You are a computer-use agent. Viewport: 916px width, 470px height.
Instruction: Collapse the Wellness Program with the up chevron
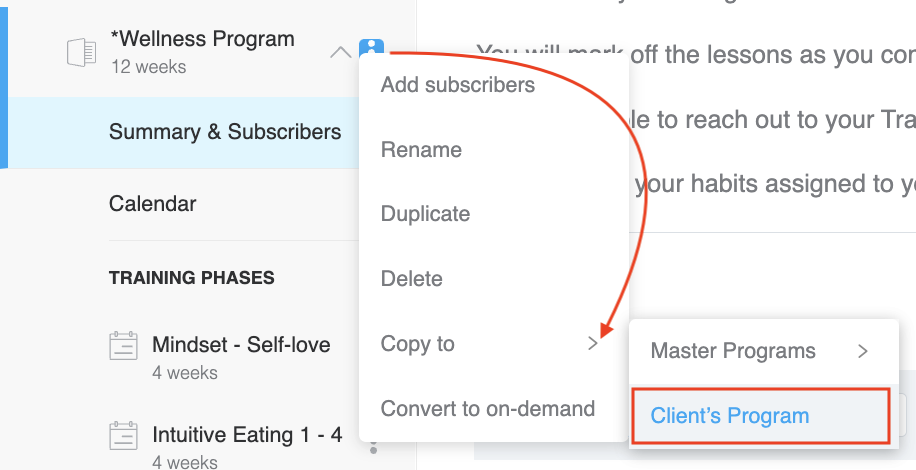coord(341,53)
